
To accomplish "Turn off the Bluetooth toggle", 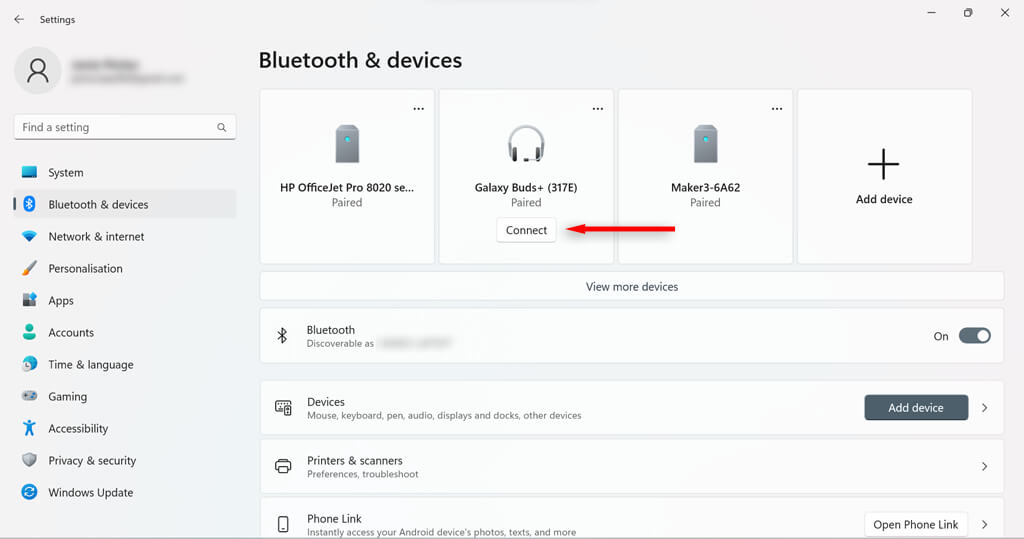I will coord(974,336).
